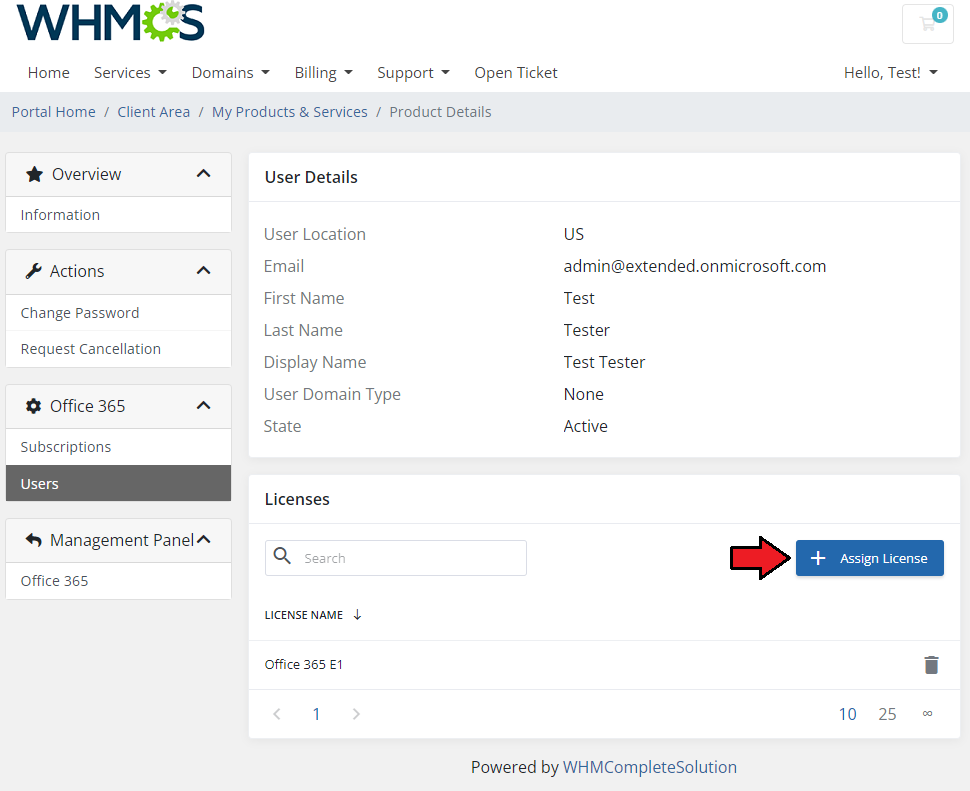Screen dimensions: 970x791
Task: Open Subscriptions under Office 365
Action: [118, 447]
